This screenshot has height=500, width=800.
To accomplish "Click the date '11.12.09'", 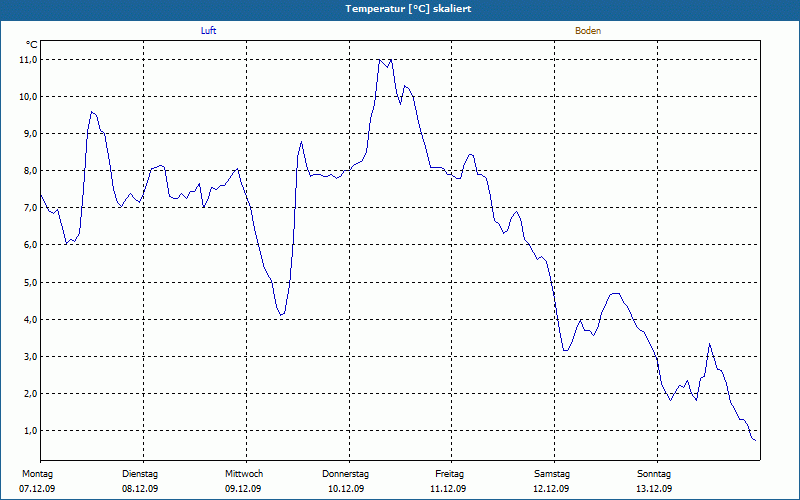I will [x=448, y=489].
